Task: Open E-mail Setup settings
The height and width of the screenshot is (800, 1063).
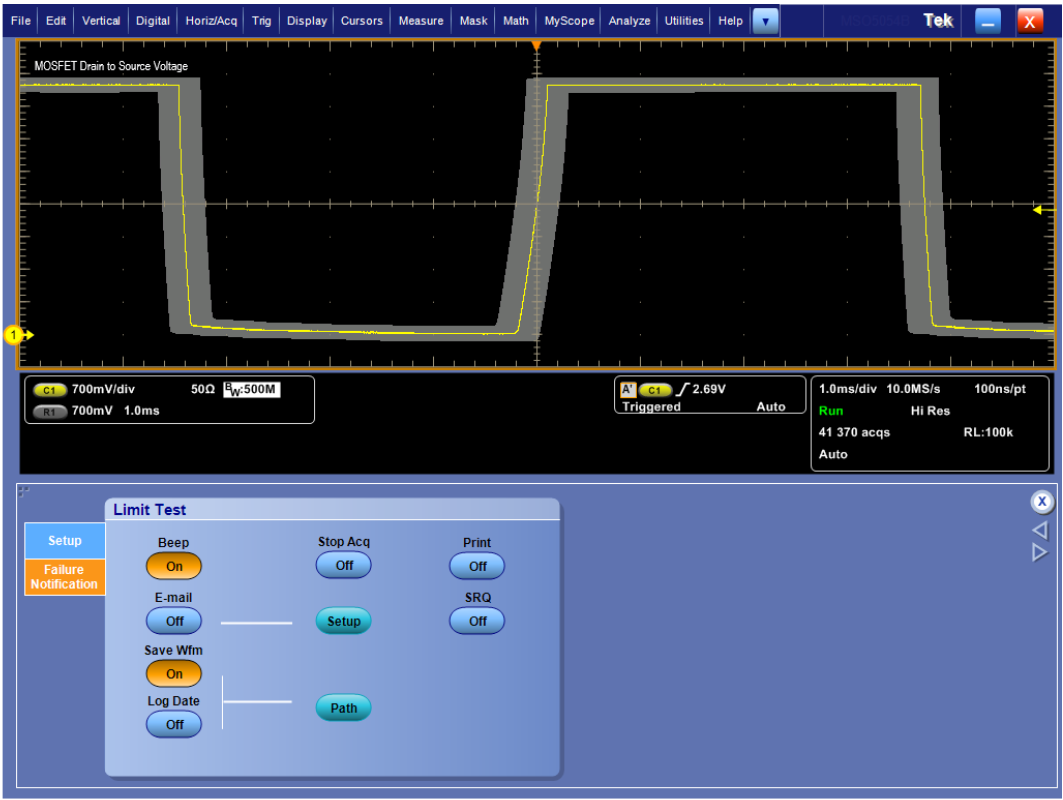Action: coord(343,621)
